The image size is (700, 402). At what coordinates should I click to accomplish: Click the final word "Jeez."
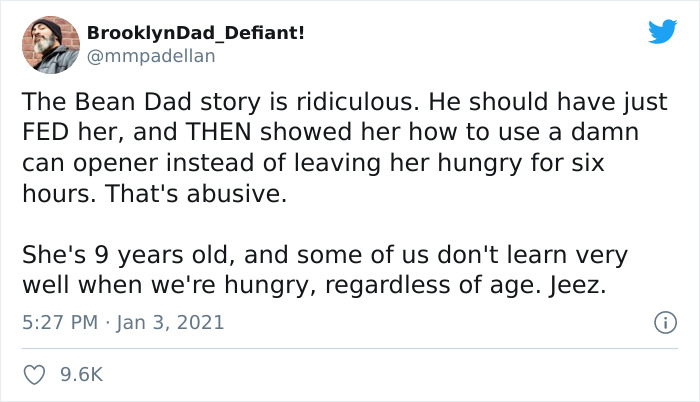pos(578,285)
